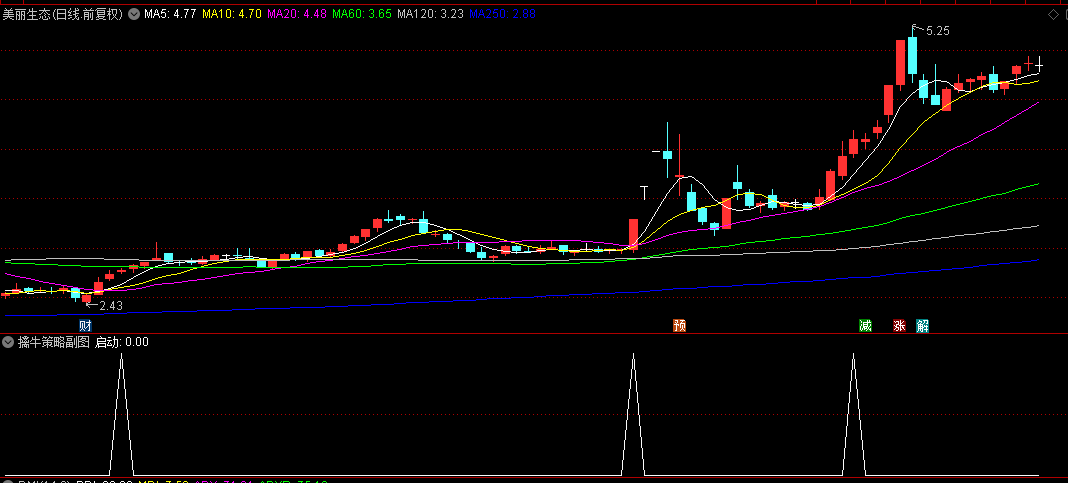Click the third 启动 signal spike
This screenshot has width=1068, height=483.
tap(853, 414)
